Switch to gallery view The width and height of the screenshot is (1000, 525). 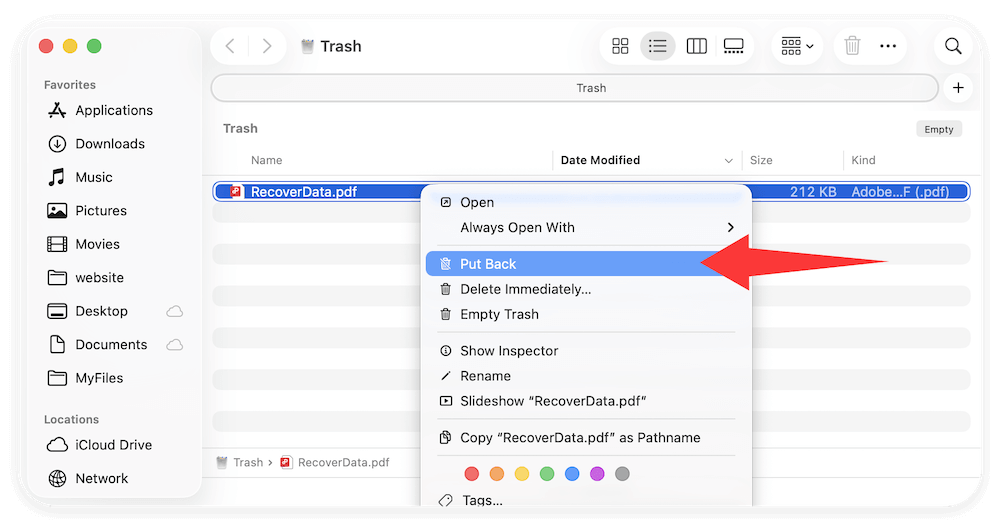coord(733,46)
